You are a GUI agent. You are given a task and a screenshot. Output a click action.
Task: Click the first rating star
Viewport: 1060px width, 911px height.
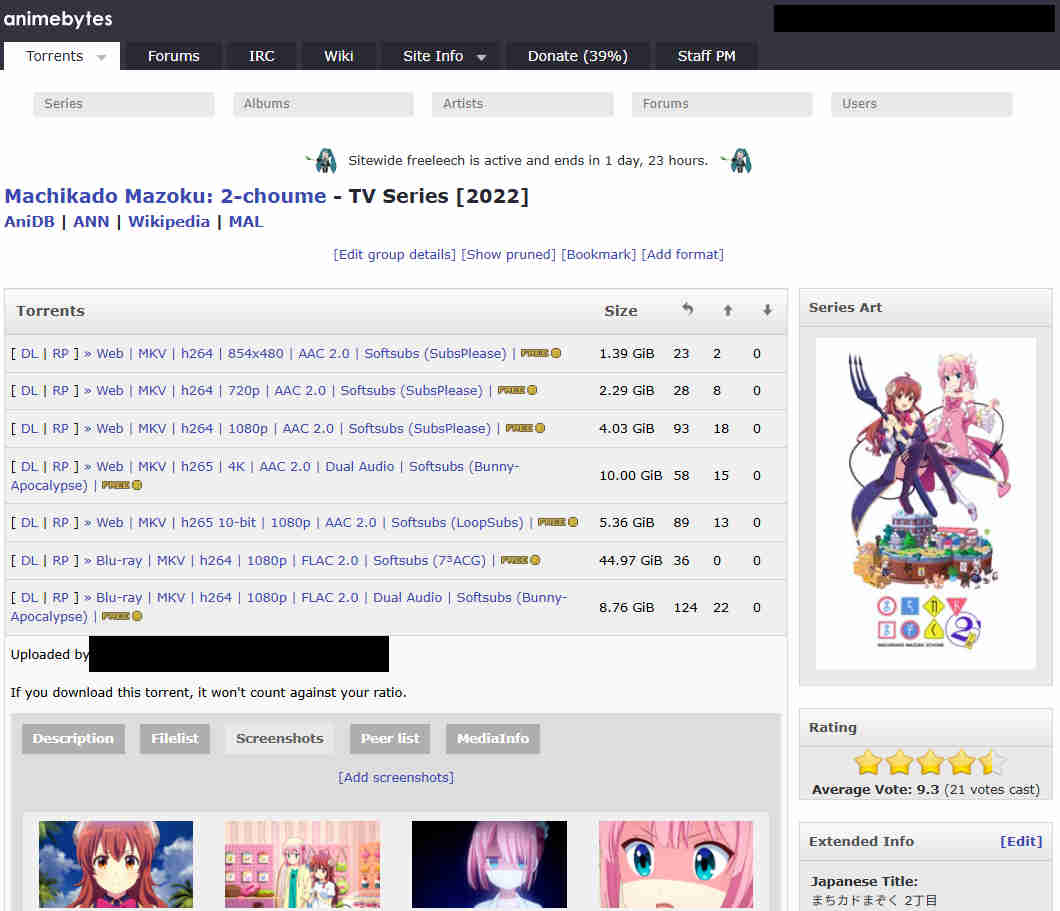tap(867, 762)
